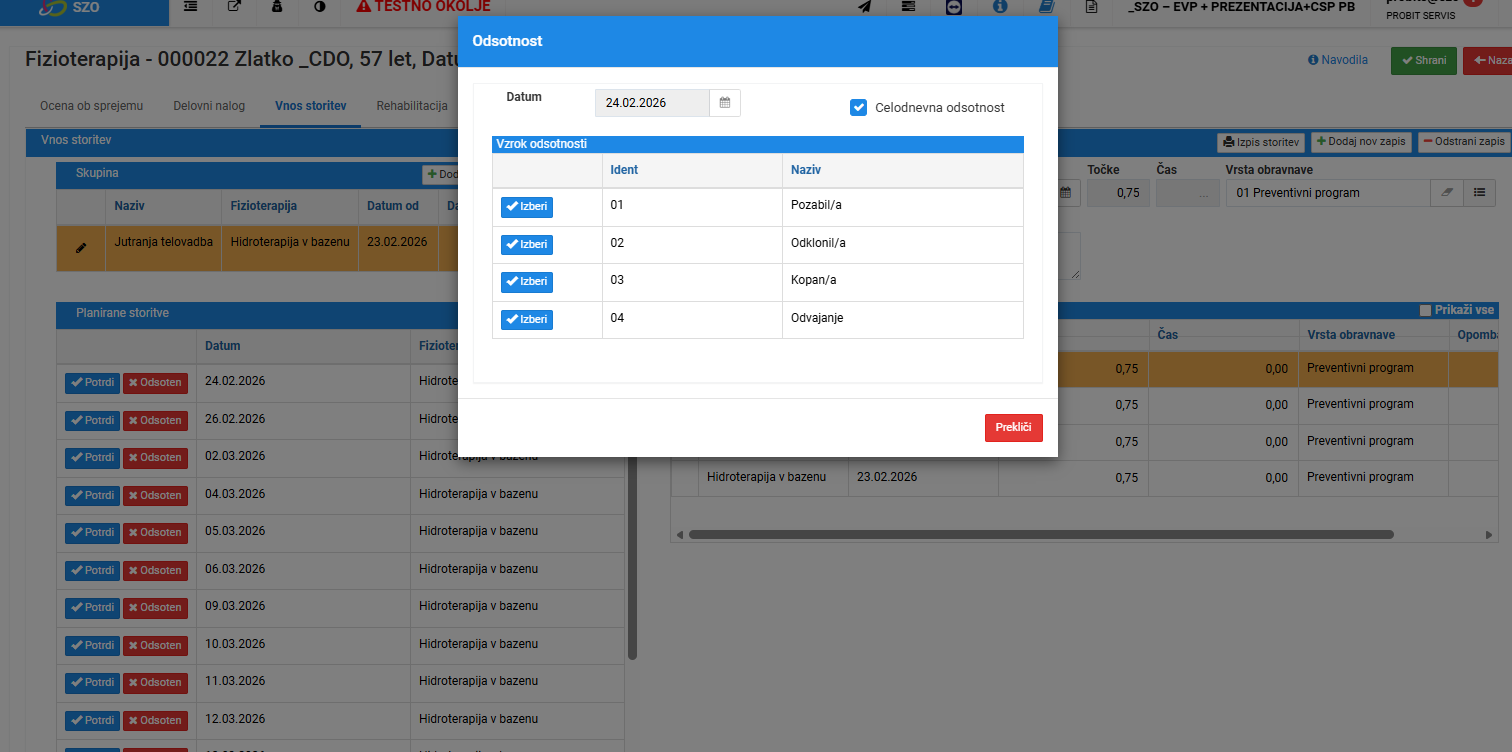This screenshot has width=1512, height=752.
Task: Remove a record with Odstrani zapis
Action: [1463, 142]
